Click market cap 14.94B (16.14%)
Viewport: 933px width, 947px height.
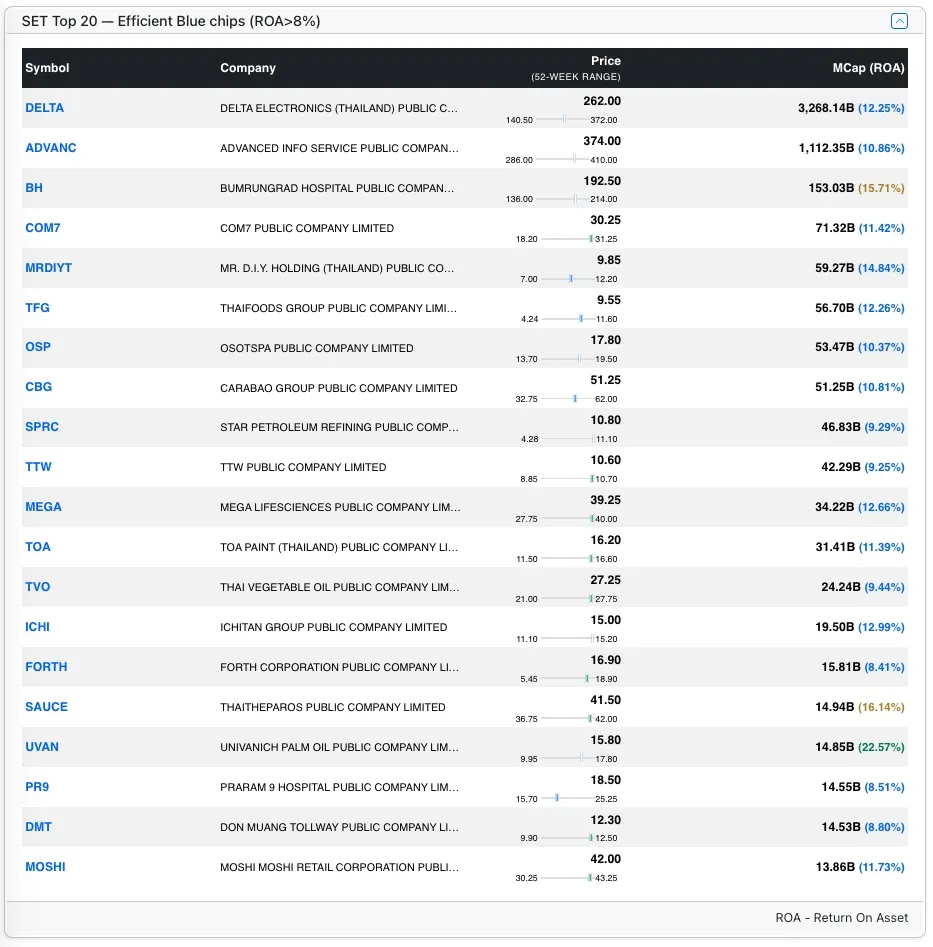point(860,707)
